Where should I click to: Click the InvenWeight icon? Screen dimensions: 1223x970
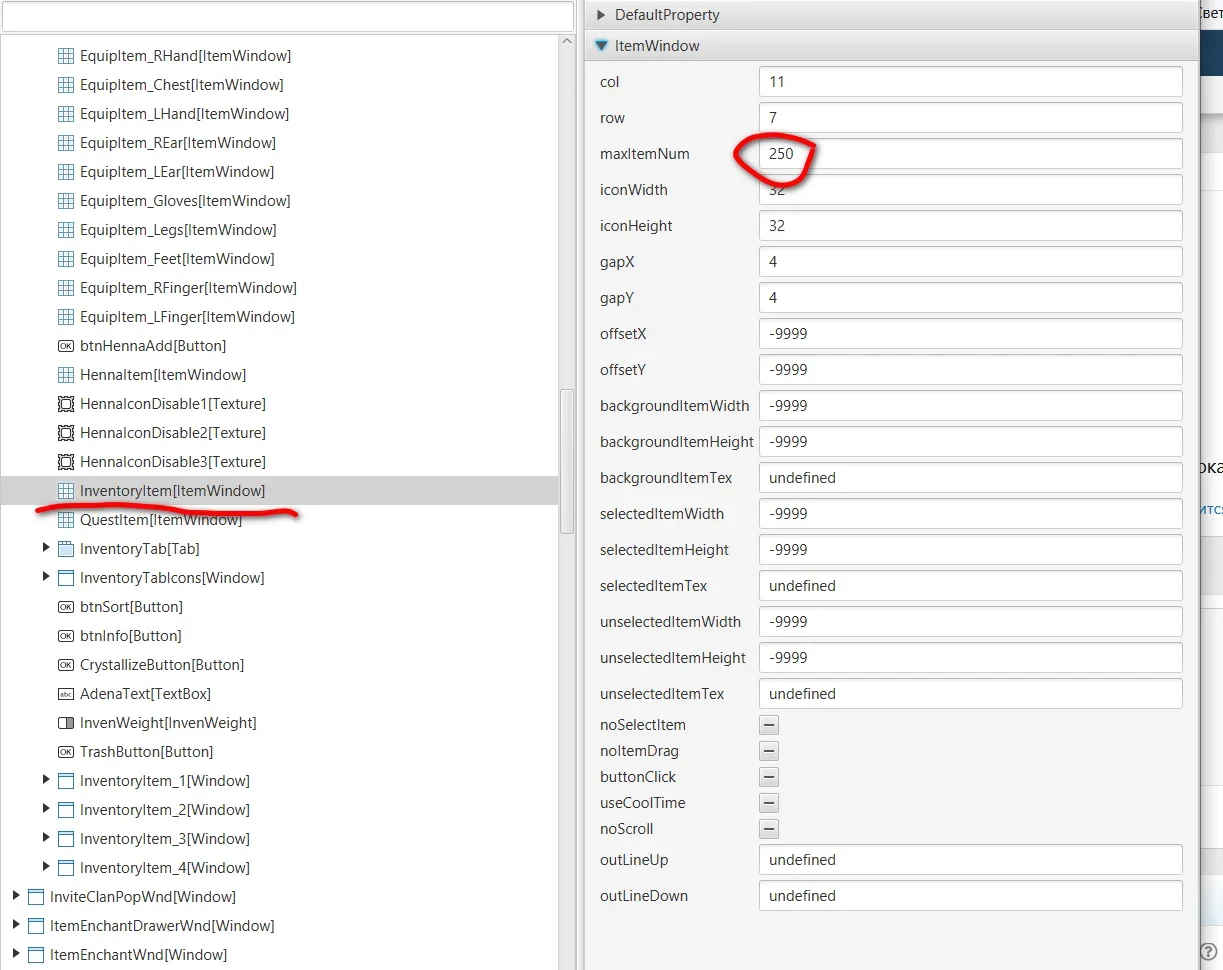tap(66, 723)
